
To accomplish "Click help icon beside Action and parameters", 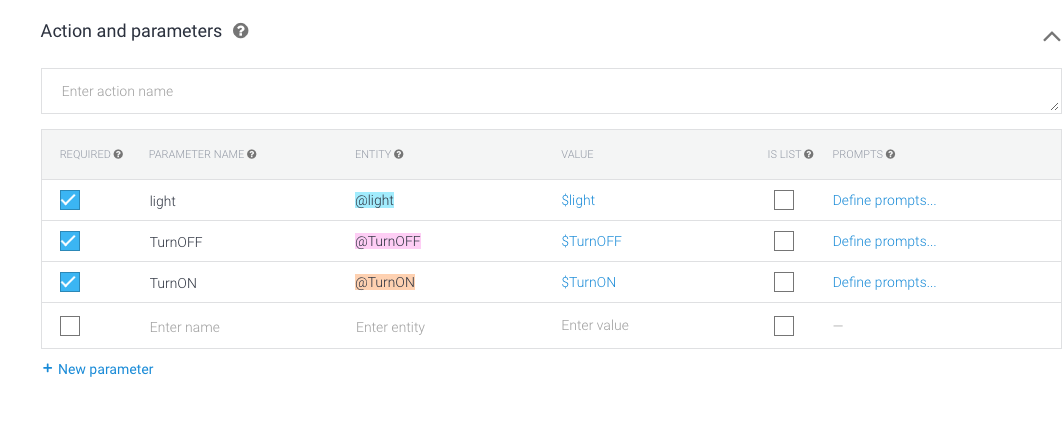I will [241, 31].
